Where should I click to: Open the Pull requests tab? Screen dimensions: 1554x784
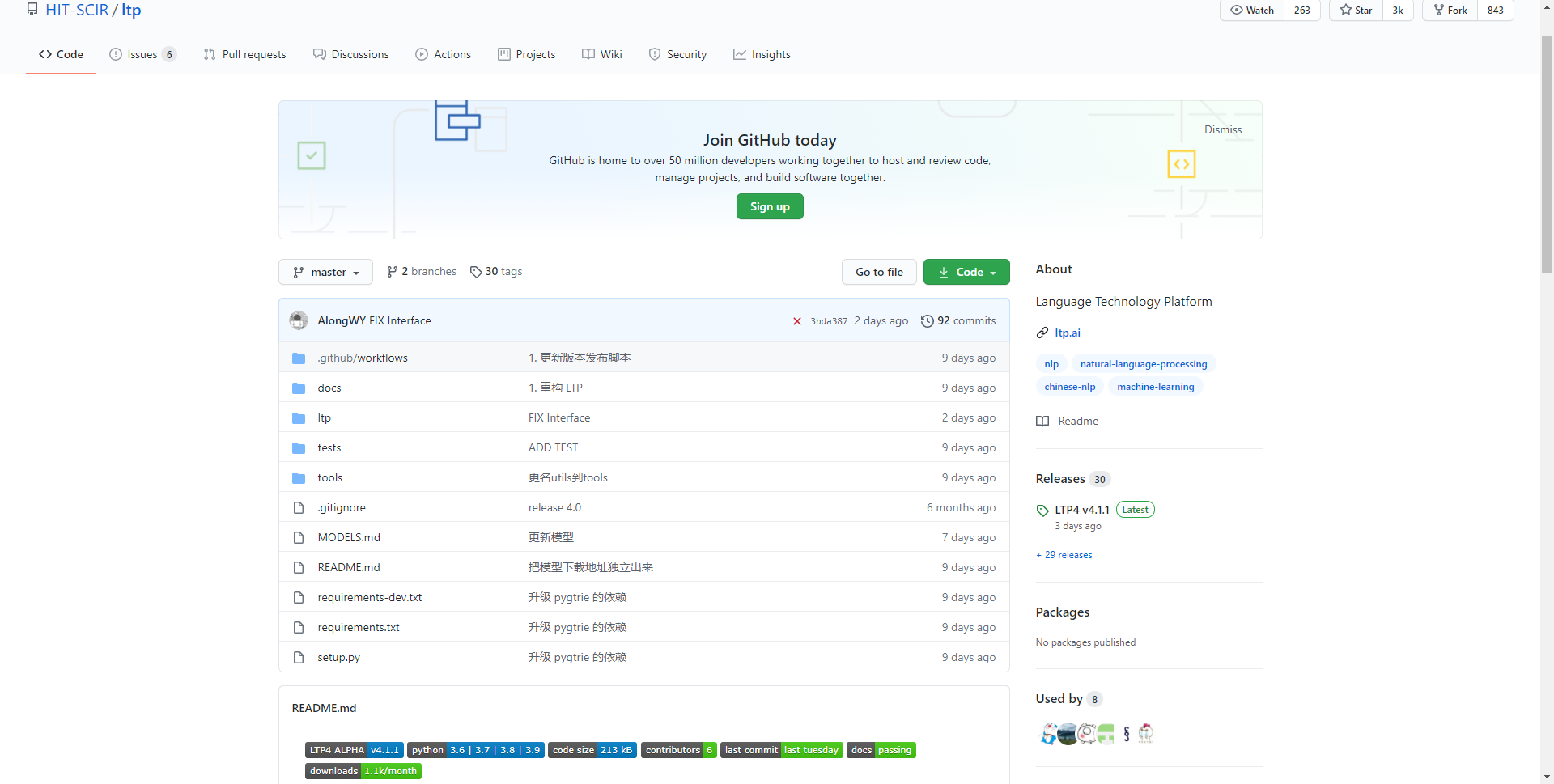pos(244,54)
